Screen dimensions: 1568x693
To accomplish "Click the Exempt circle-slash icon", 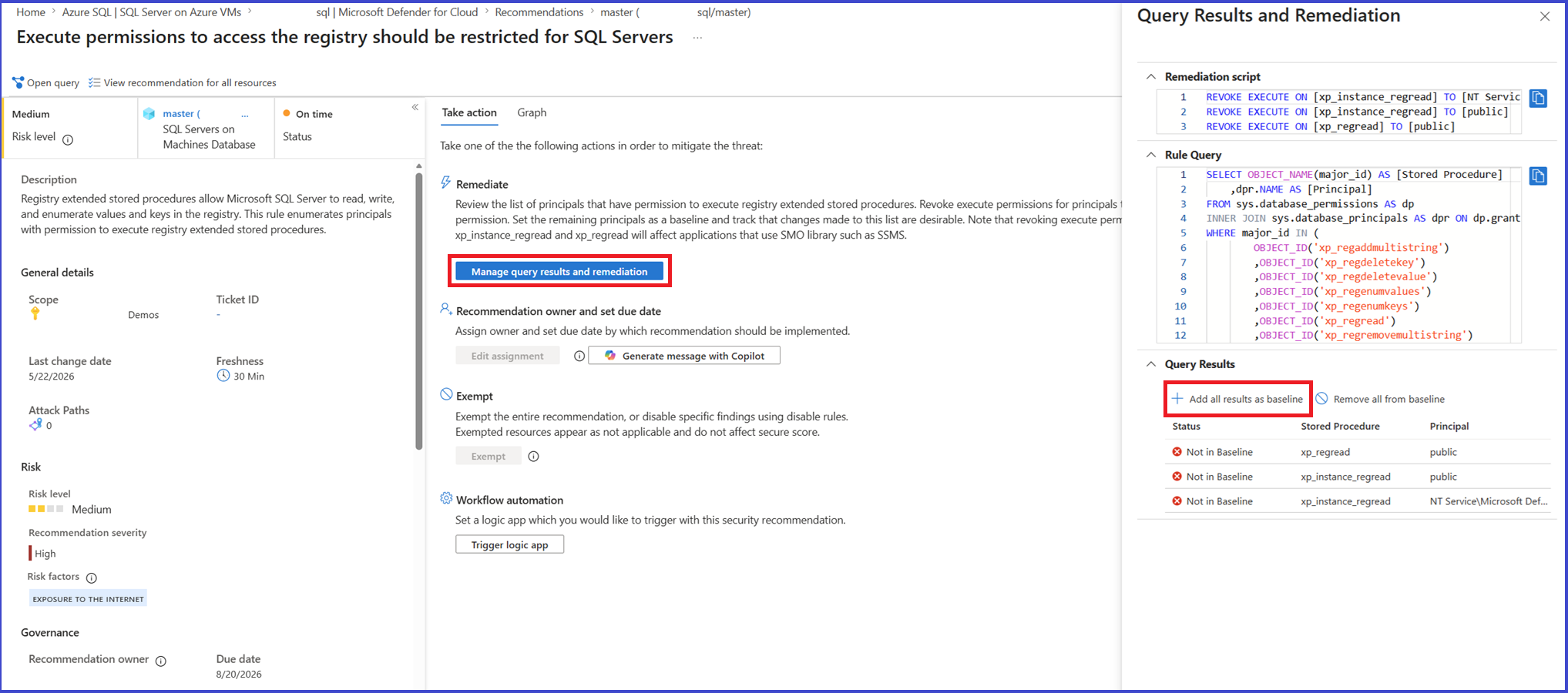I will (x=446, y=394).
